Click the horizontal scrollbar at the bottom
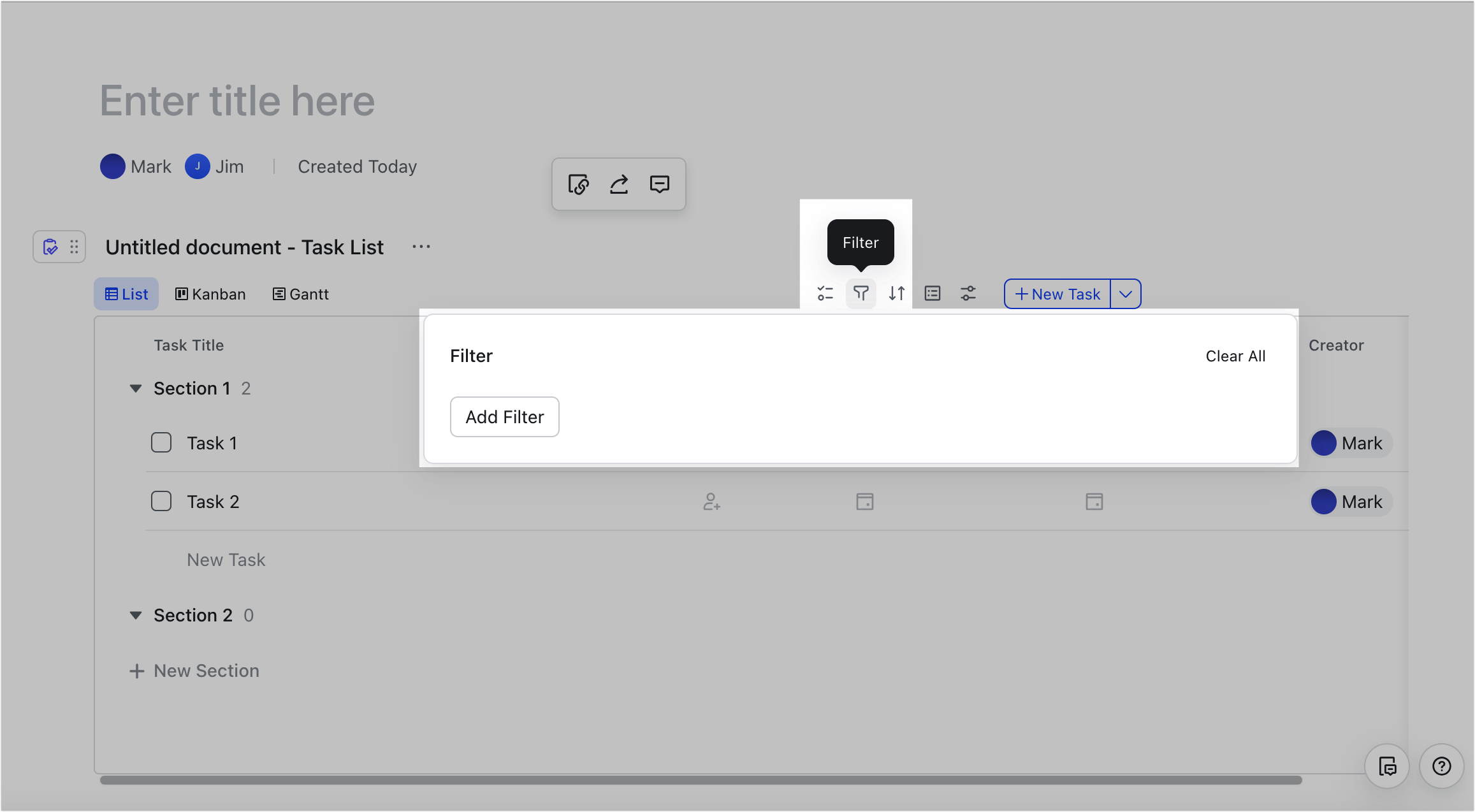This screenshot has height=812, width=1475. coord(701,780)
